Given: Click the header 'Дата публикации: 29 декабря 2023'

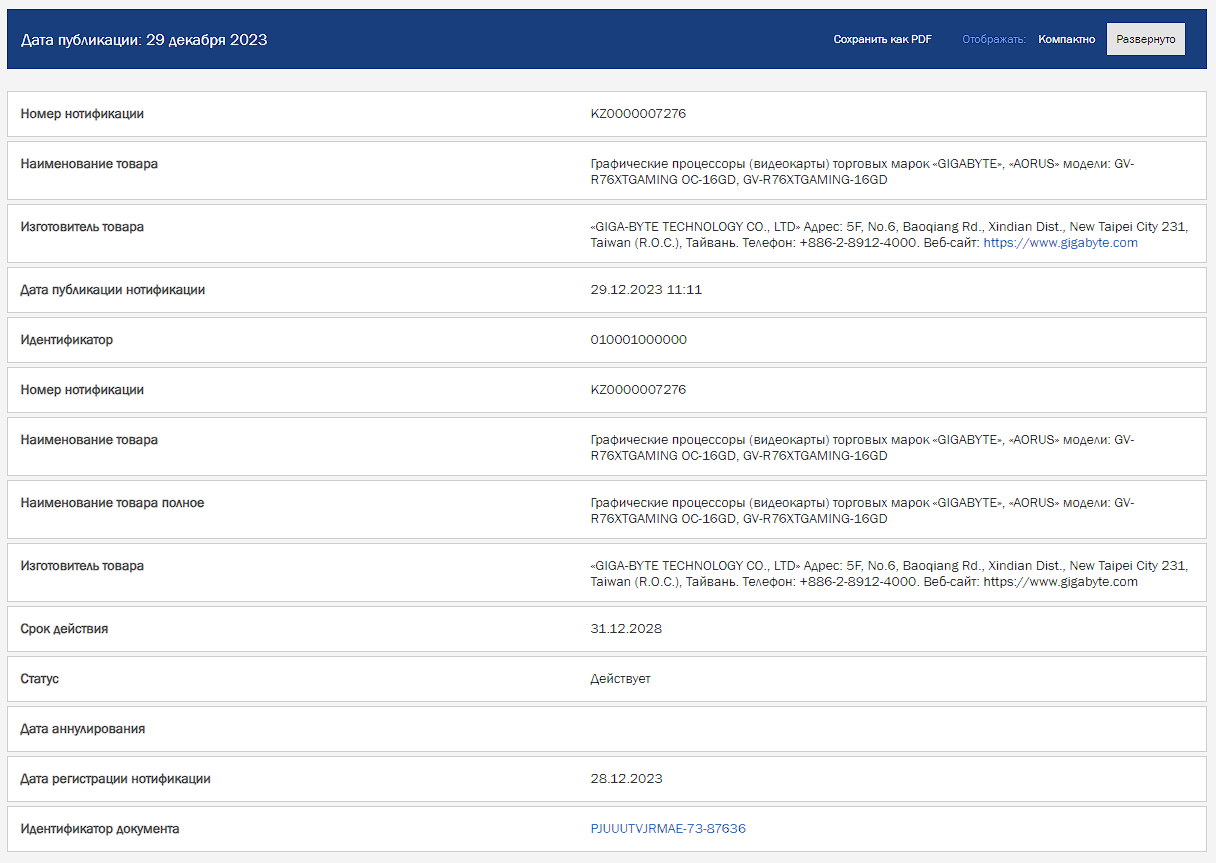Looking at the screenshot, I should [144, 40].
